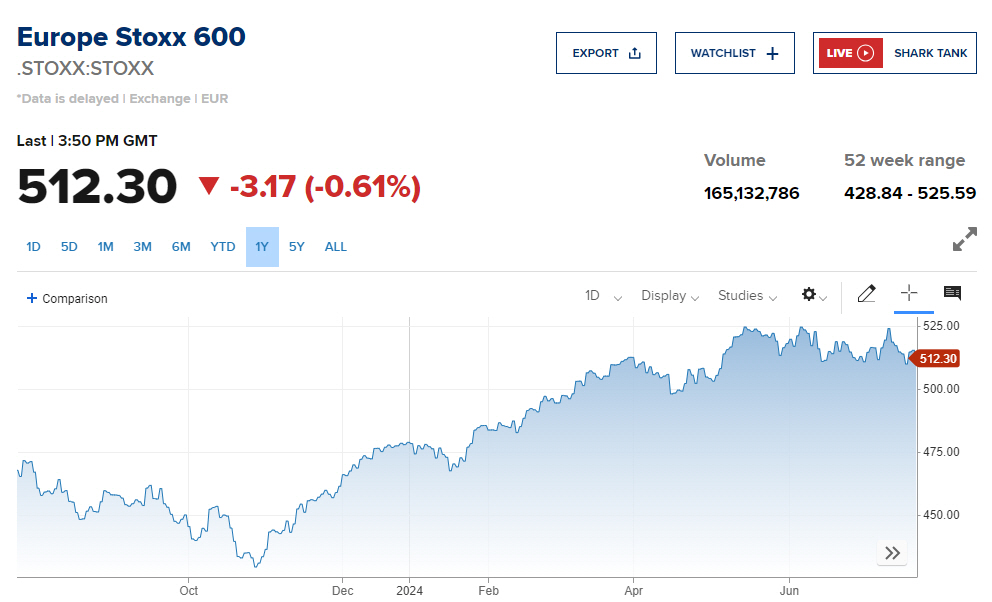Select the ALL time range tab
Image resolution: width=992 pixels, height=602 pixels.
coord(335,246)
